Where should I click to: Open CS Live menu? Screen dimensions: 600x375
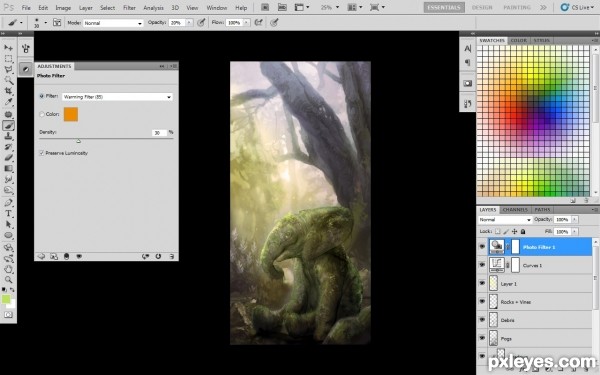click(x=577, y=7)
